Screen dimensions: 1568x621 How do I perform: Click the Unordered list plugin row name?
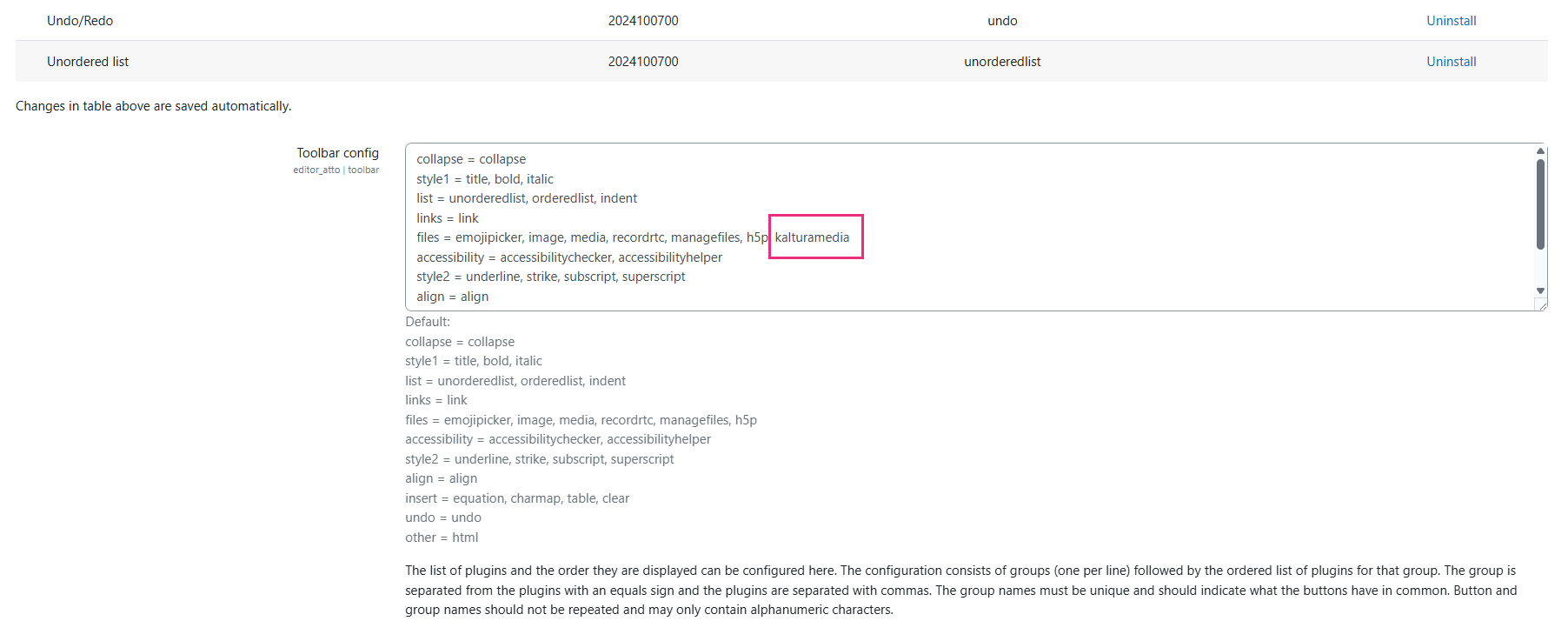88,62
